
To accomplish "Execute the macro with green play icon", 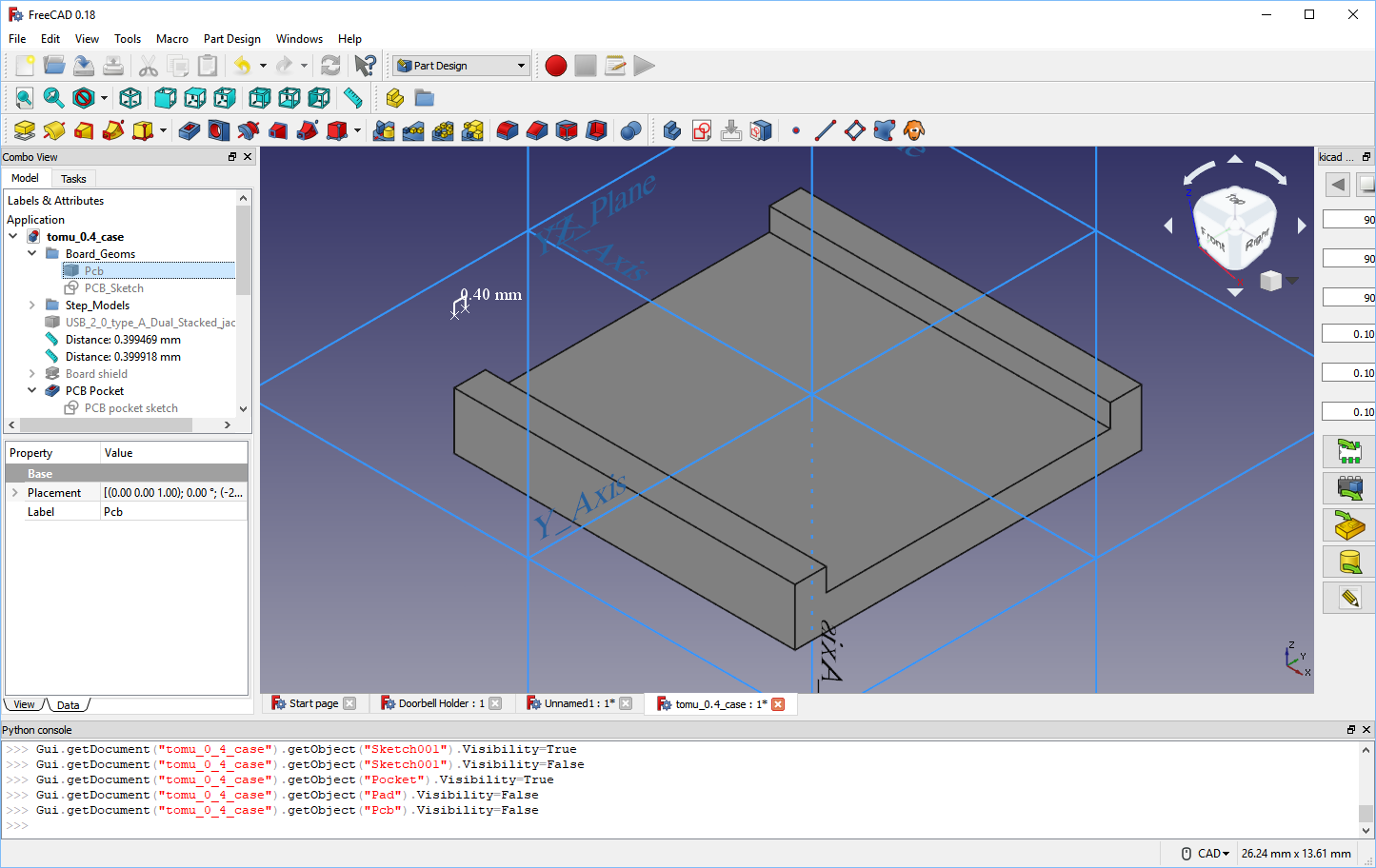I will pos(645,66).
